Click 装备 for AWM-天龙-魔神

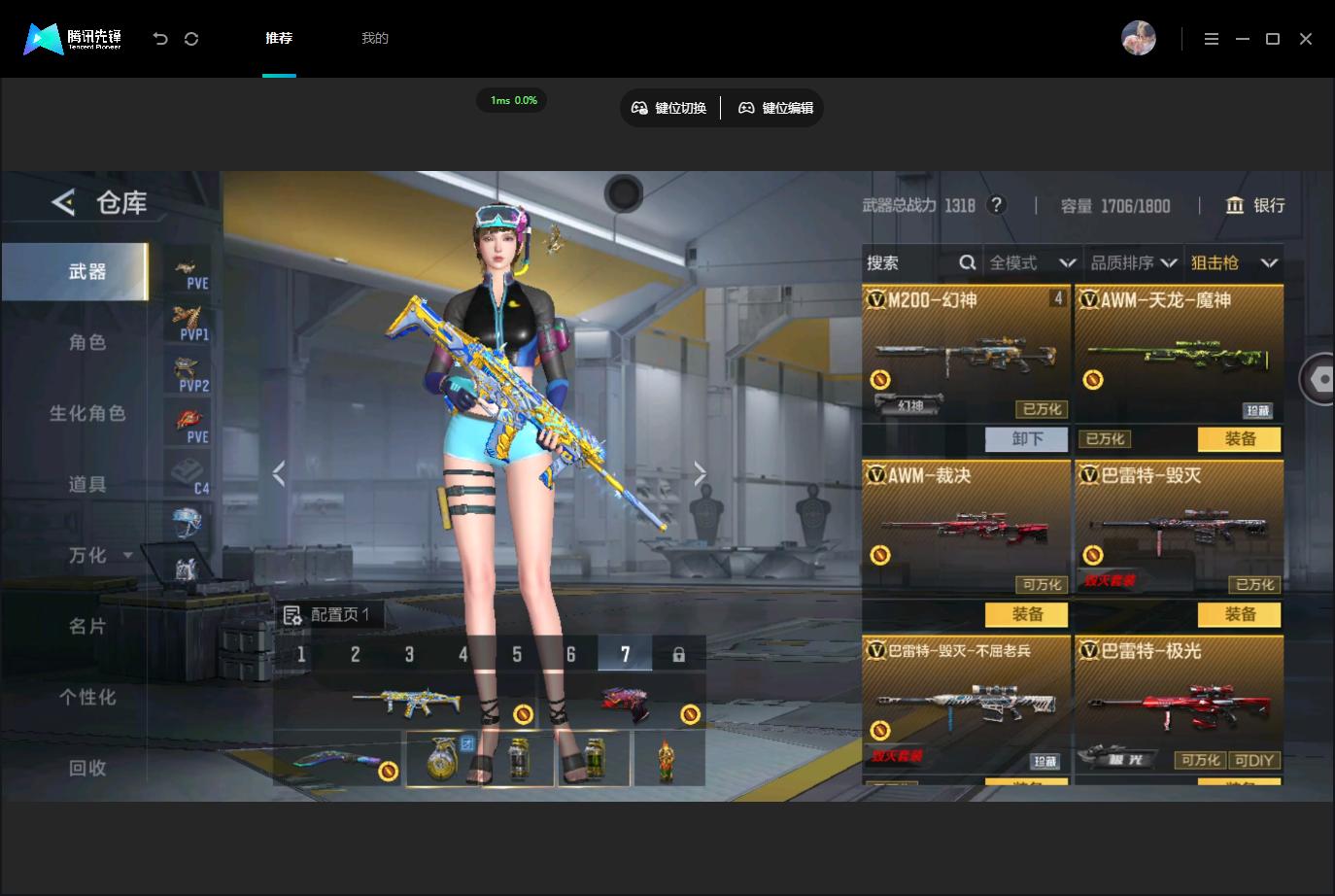[1240, 439]
